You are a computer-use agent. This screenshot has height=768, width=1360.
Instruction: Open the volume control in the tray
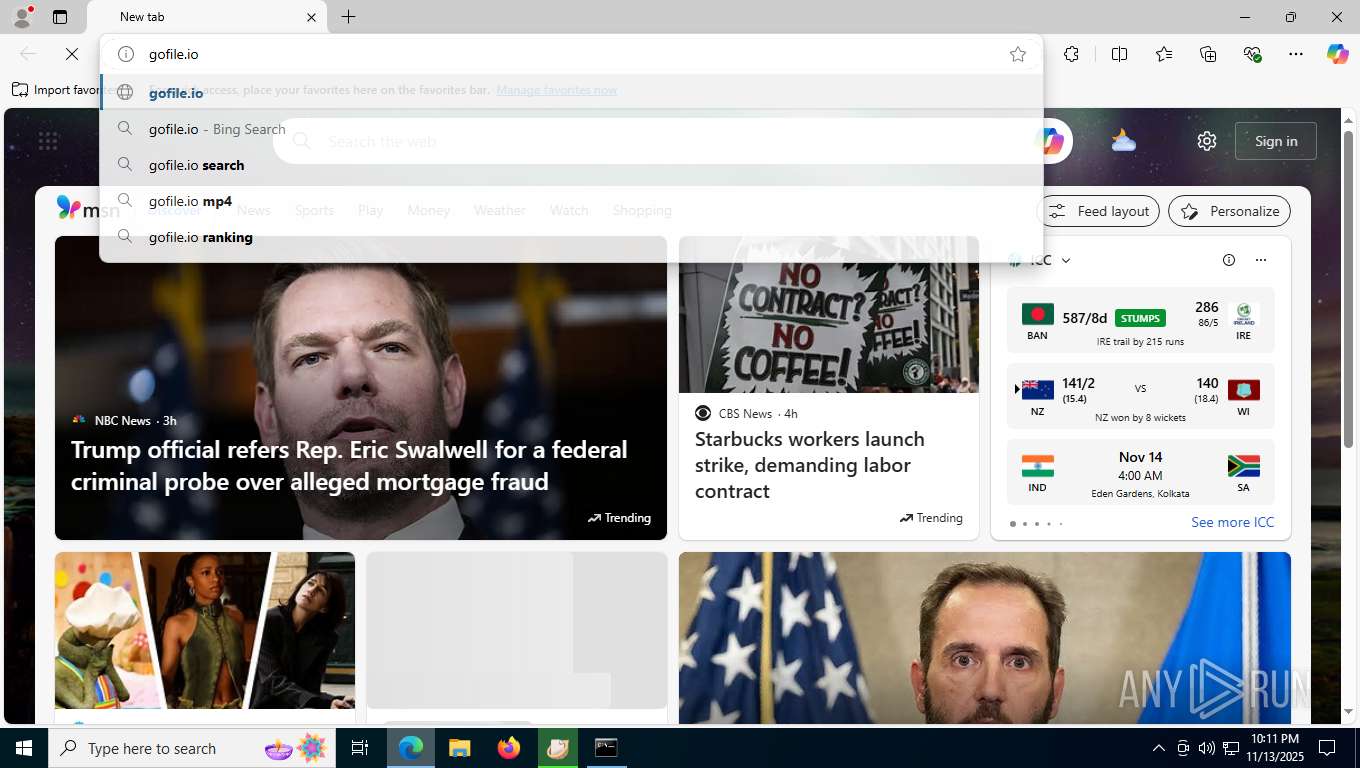click(x=1206, y=748)
